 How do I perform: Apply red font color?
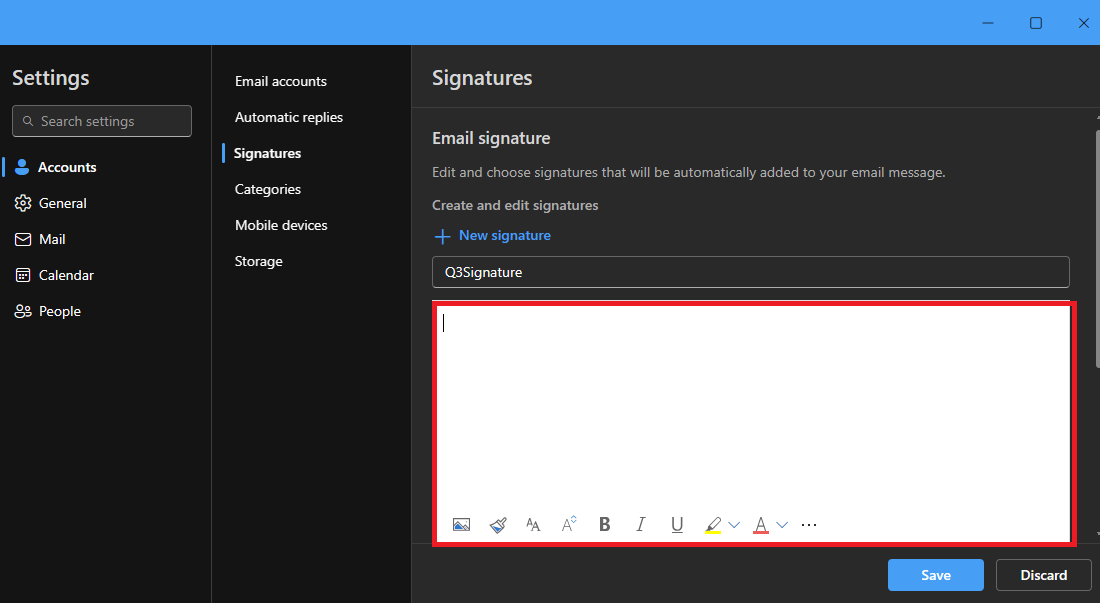tap(760, 525)
